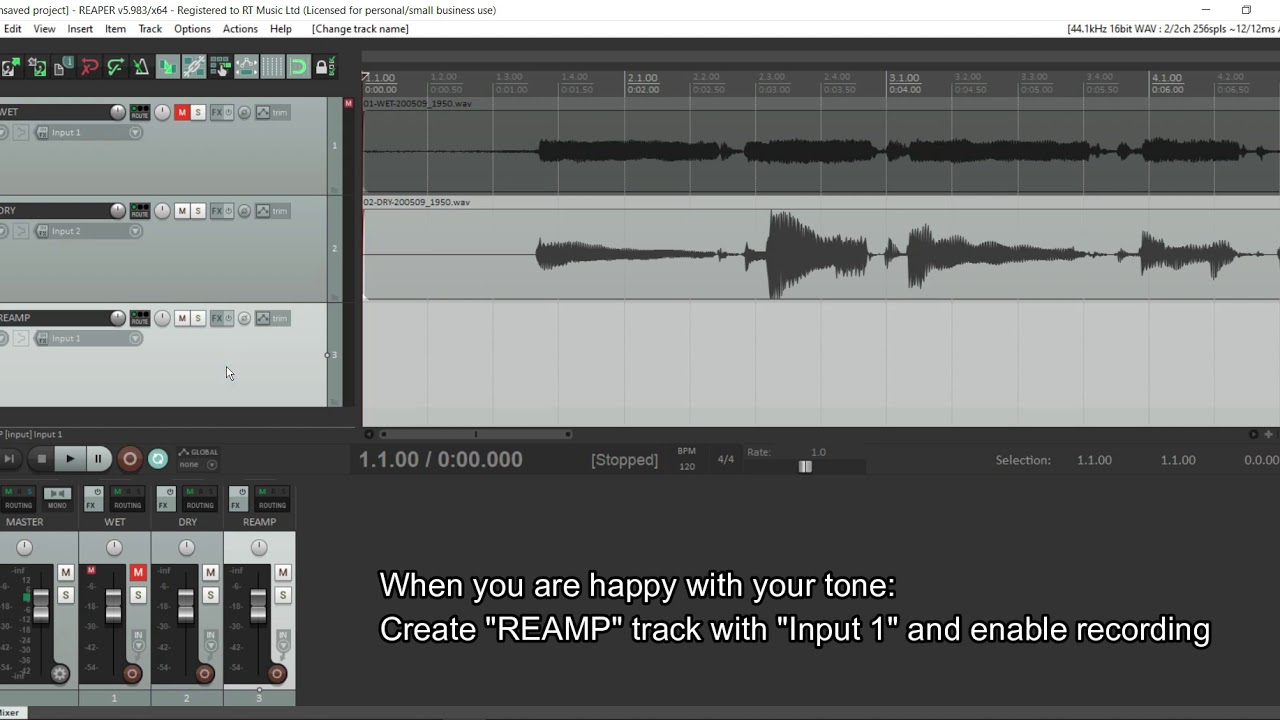Click the Save project toolbar icon
This screenshot has height=720, width=1280.
click(x=37, y=67)
